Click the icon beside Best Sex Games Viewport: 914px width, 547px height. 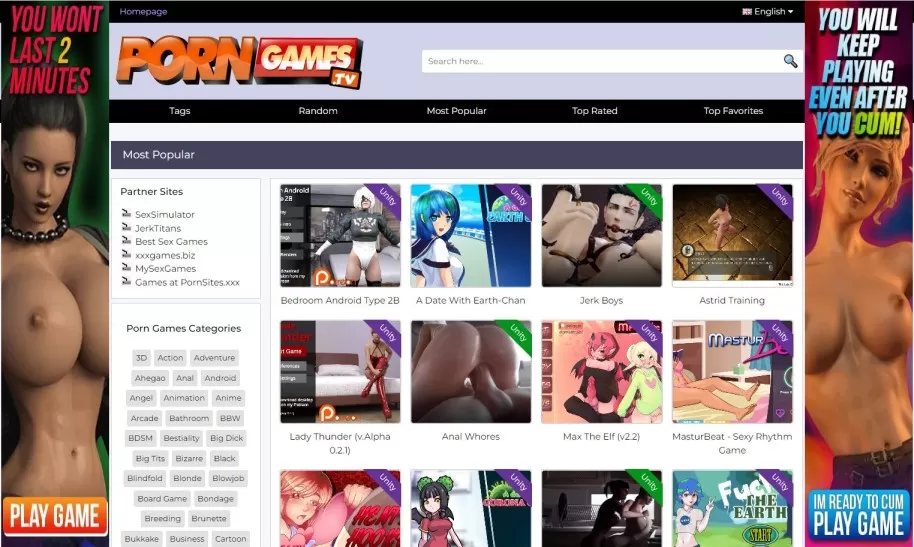click(x=126, y=240)
